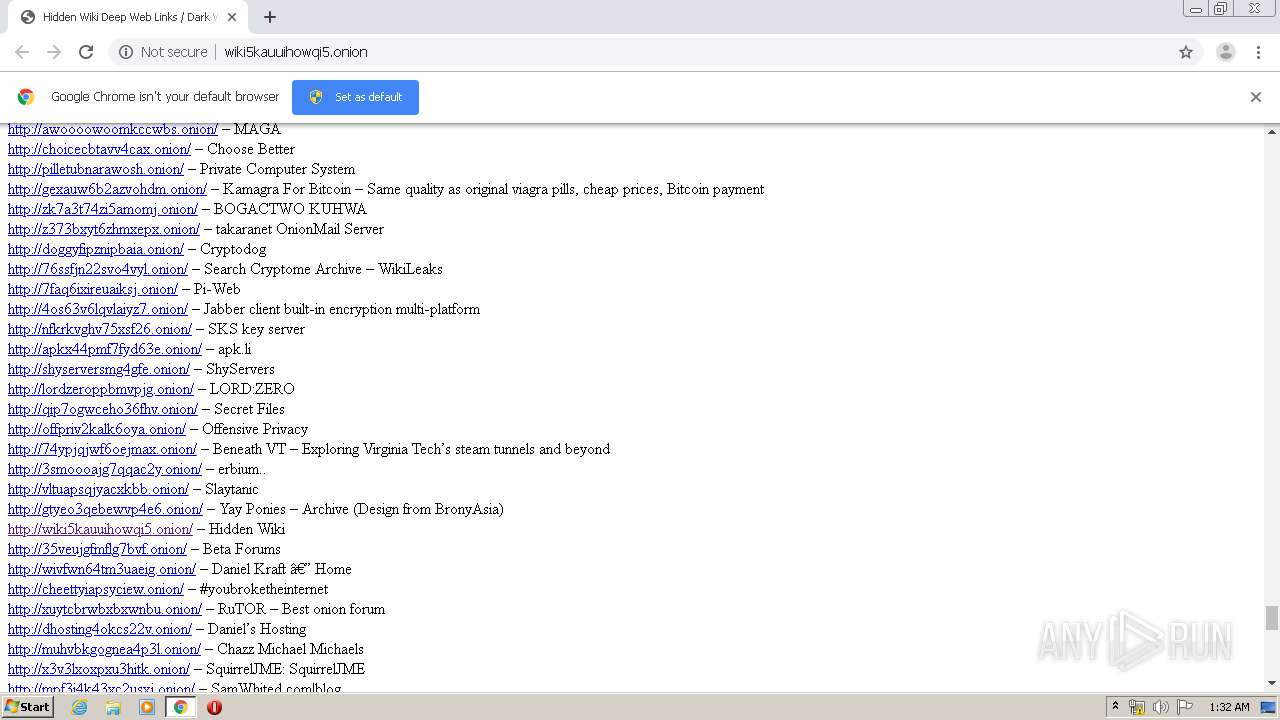The height and width of the screenshot is (720, 1280).
Task: Open the vltuapsqjyacxkbb.onion Slaytanic link
Action: [98, 489]
